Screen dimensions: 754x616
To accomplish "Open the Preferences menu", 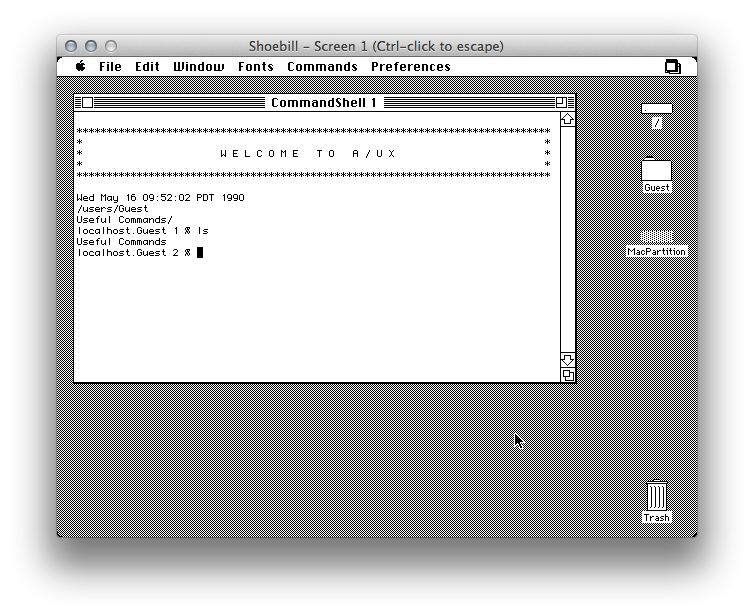I will [x=411, y=67].
